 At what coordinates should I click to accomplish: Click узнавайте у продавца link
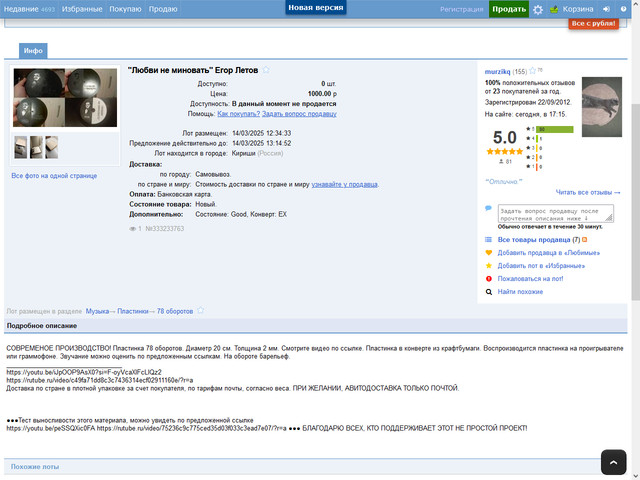coord(344,184)
